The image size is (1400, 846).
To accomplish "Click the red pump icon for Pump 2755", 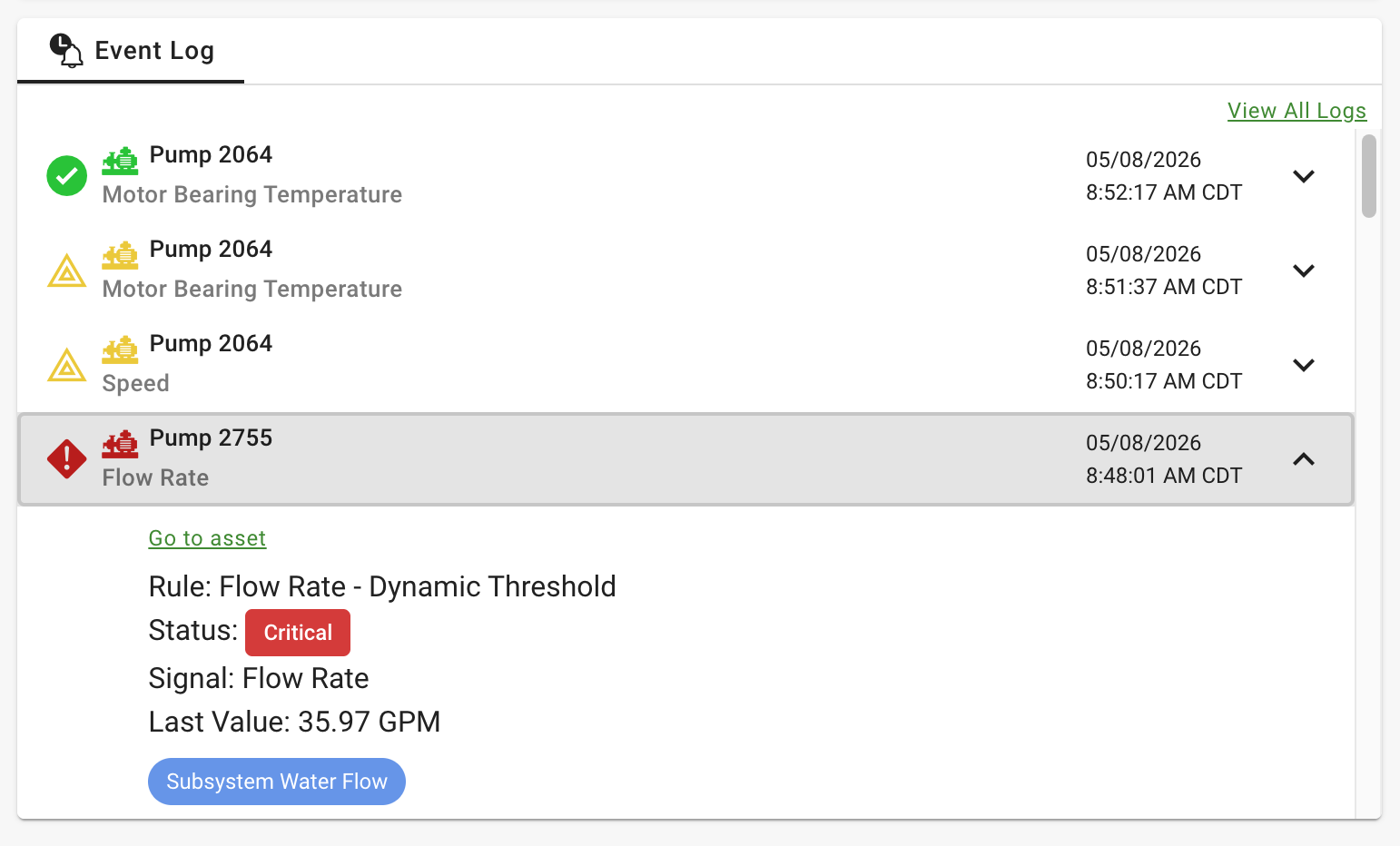I will [120, 444].
